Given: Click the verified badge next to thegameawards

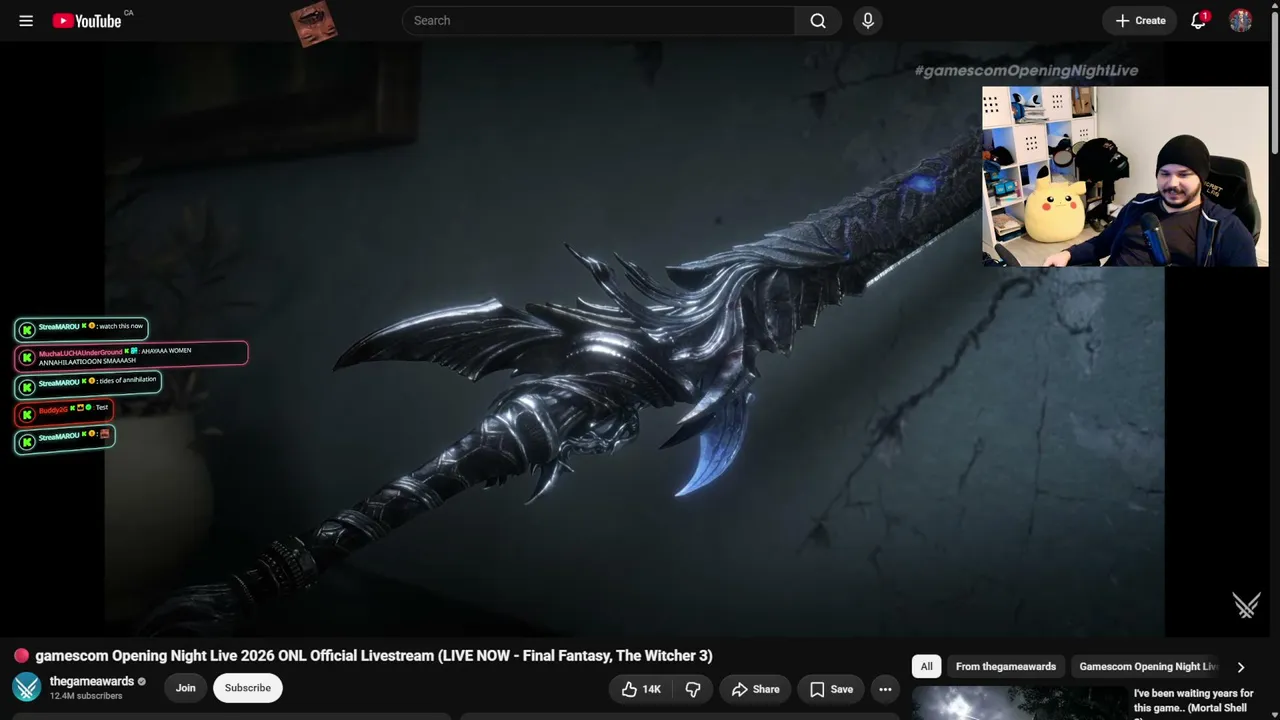Looking at the screenshot, I should (142, 682).
